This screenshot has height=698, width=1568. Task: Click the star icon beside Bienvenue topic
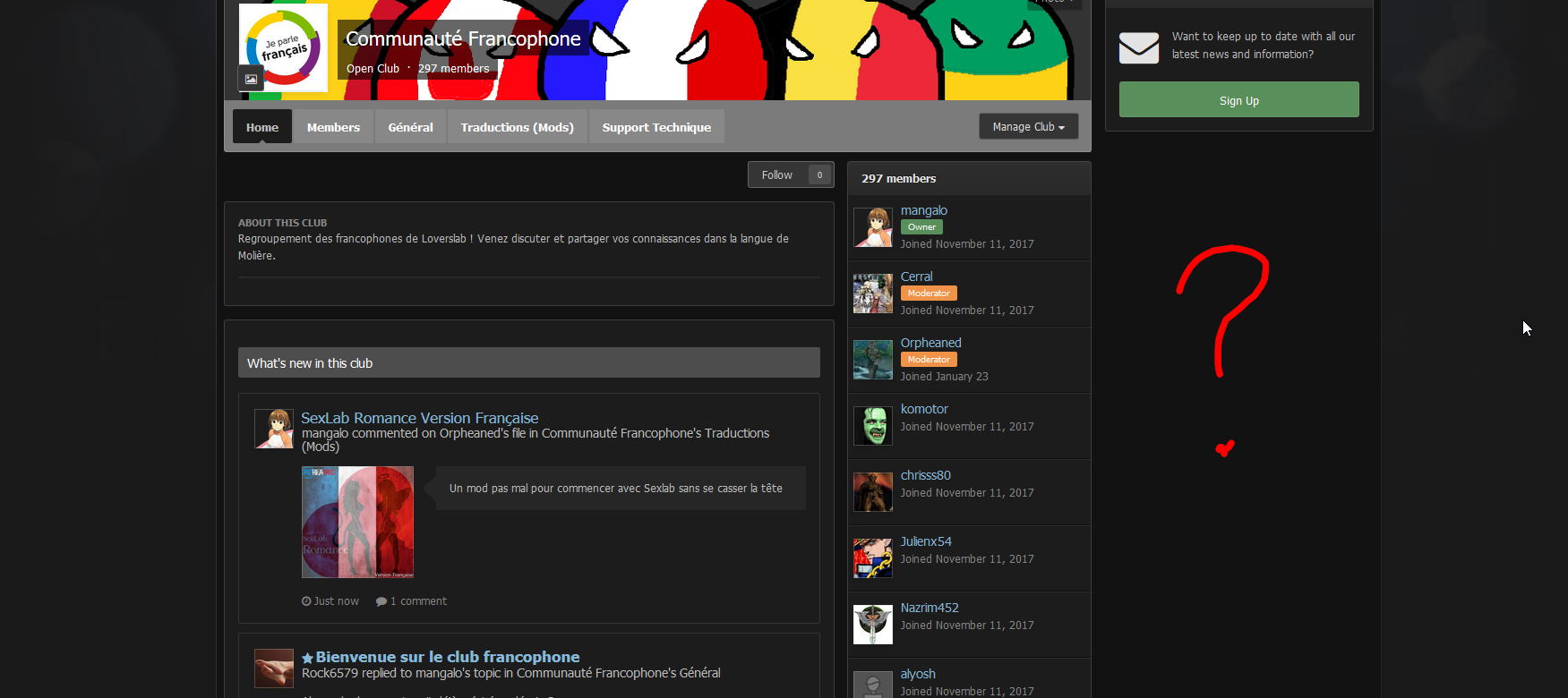307,658
